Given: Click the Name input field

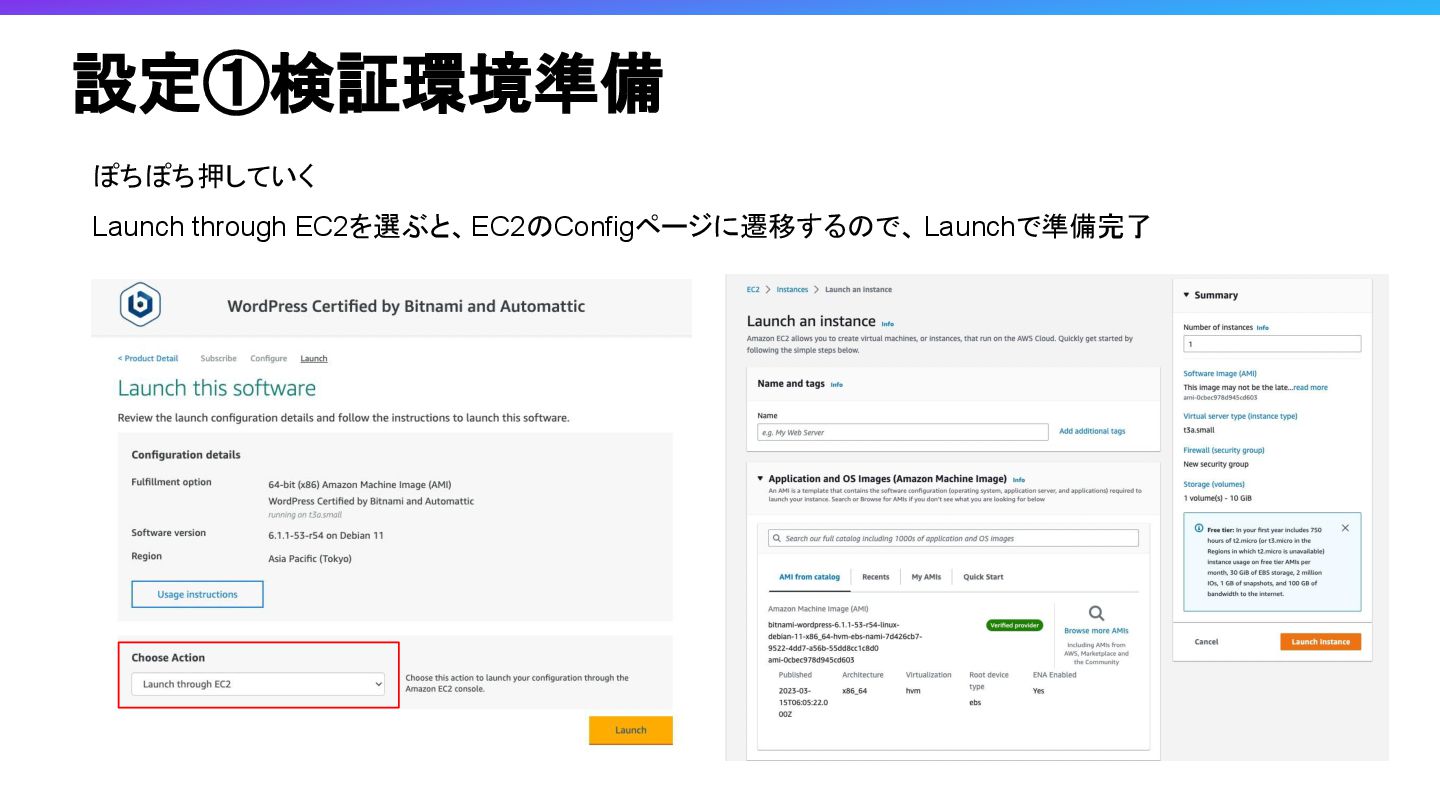Looking at the screenshot, I should click(903, 432).
